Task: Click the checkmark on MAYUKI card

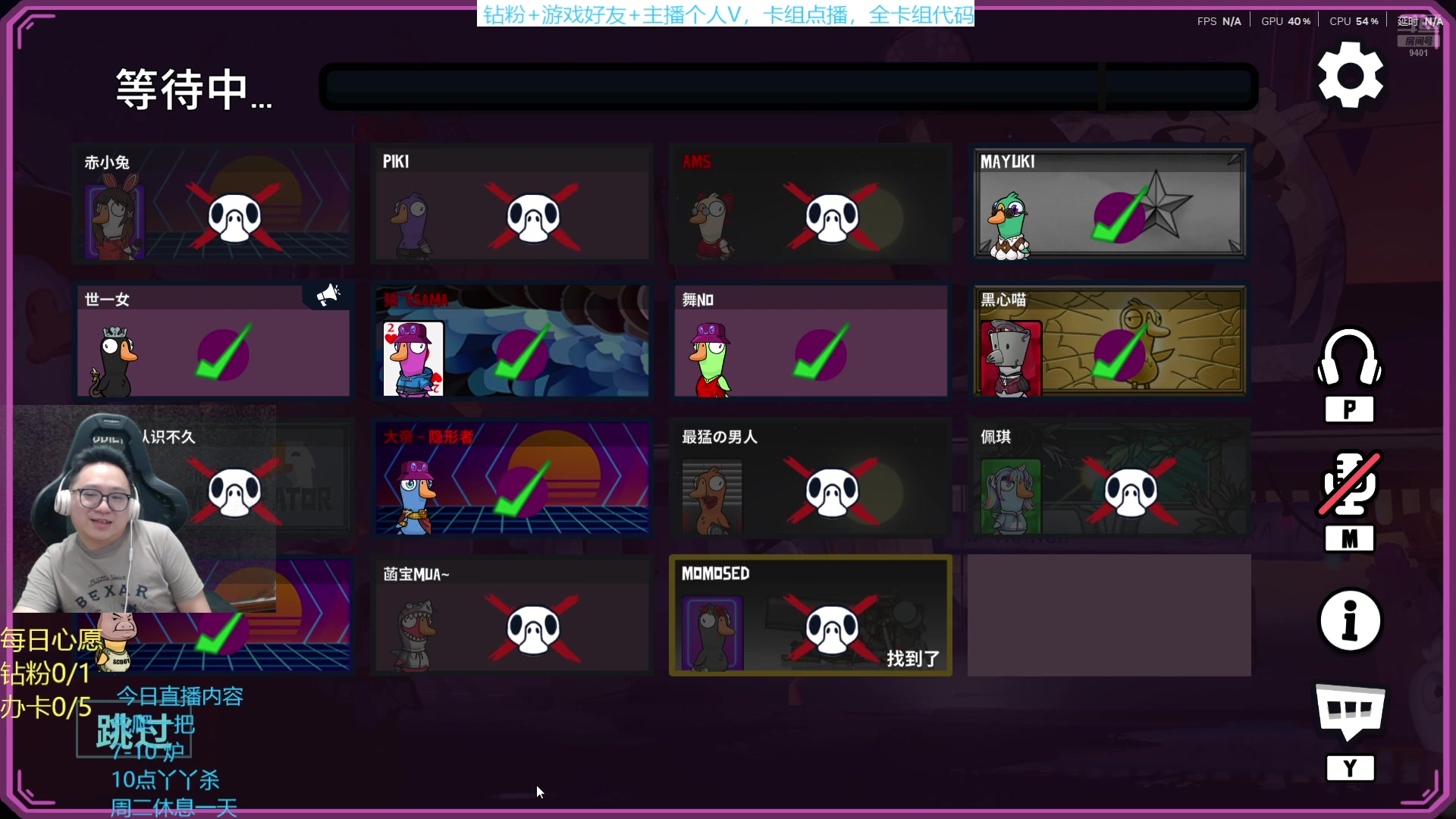Action: tap(1121, 215)
